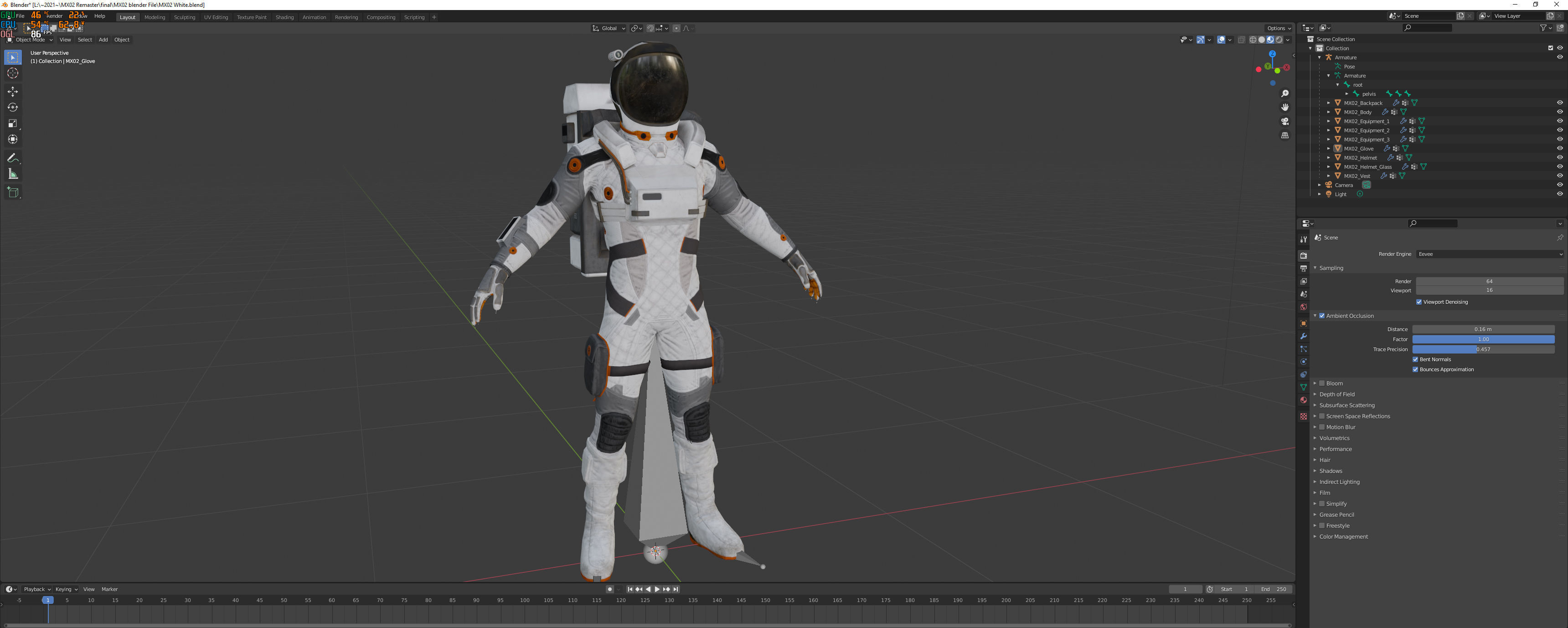Screen dimensions: 1568x628
Task: Select the Measure tool
Action: 13,174
